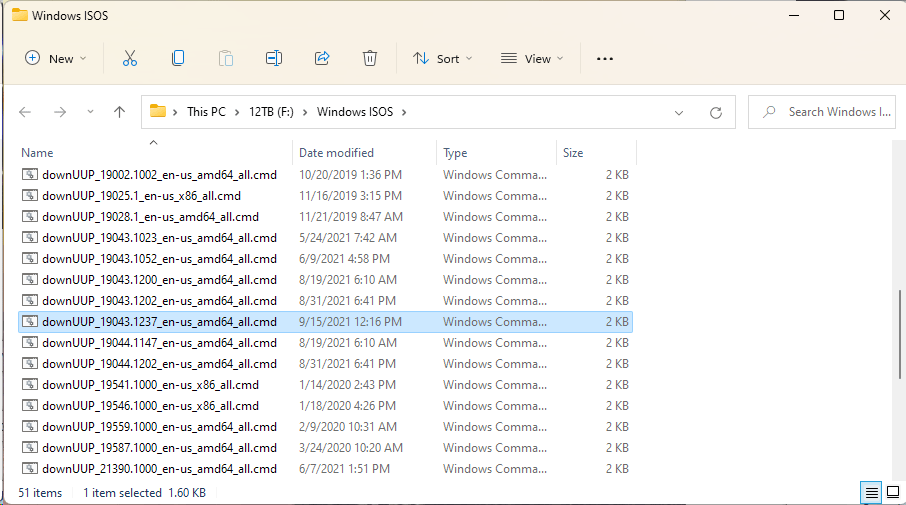Click the Share icon in toolbar
Screen dimensions: 906x505
click(x=322, y=59)
